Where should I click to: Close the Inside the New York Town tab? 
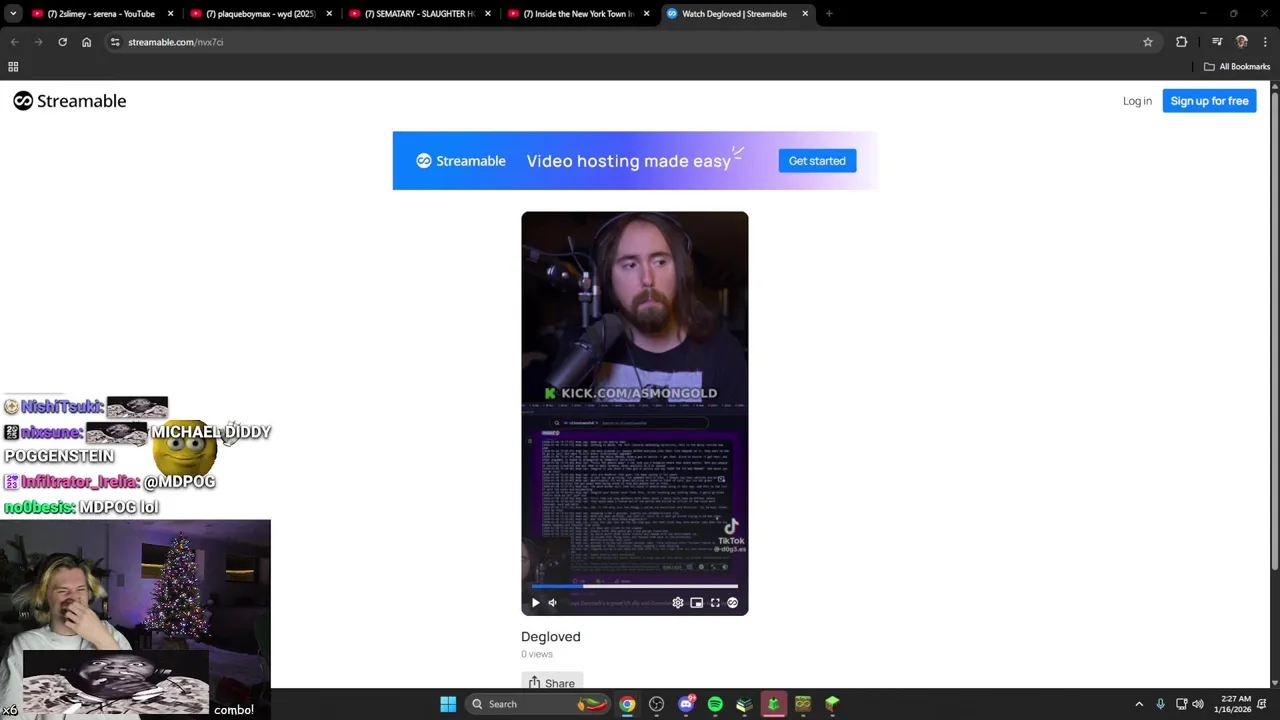646,14
